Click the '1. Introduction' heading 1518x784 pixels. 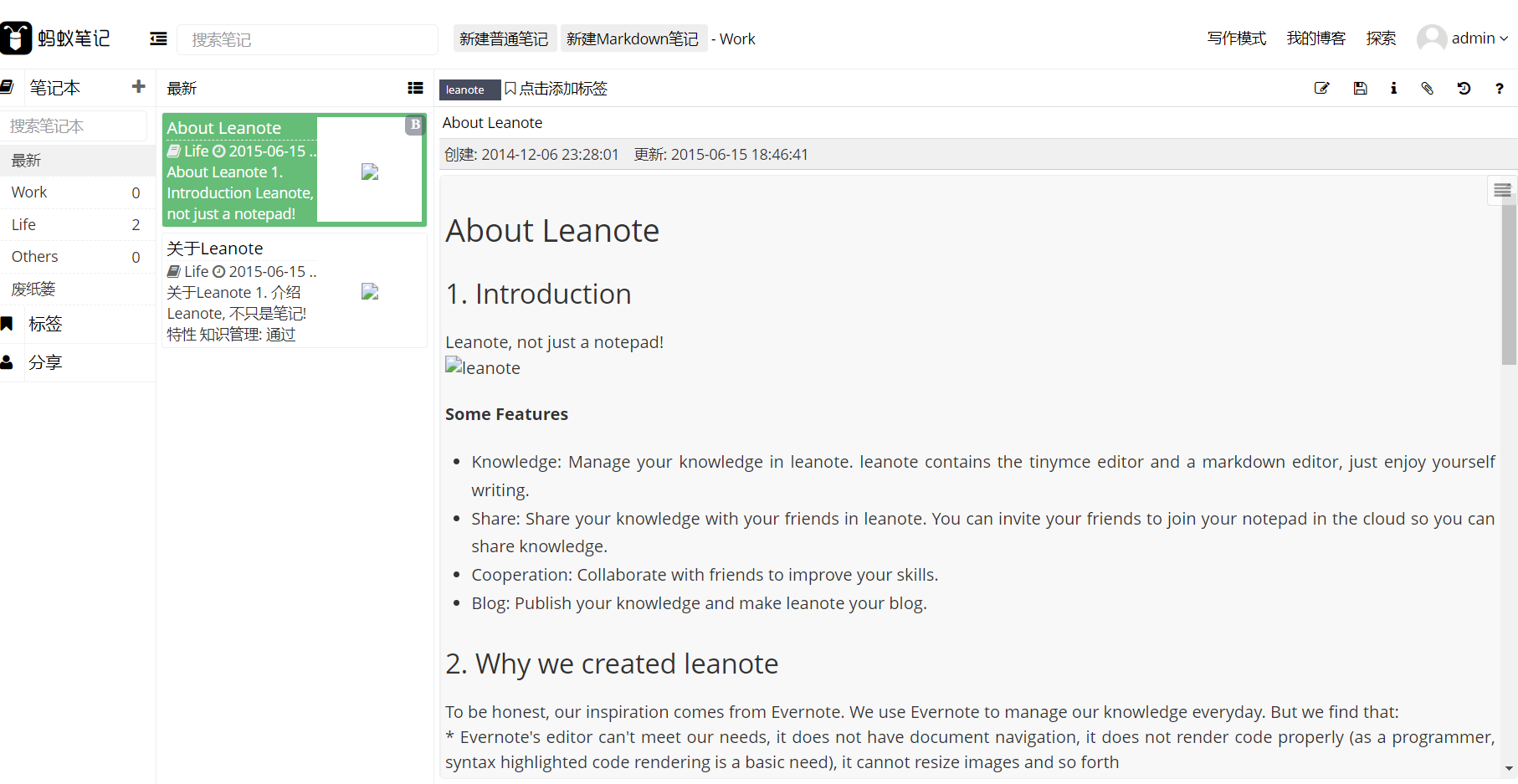tap(538, 294)
